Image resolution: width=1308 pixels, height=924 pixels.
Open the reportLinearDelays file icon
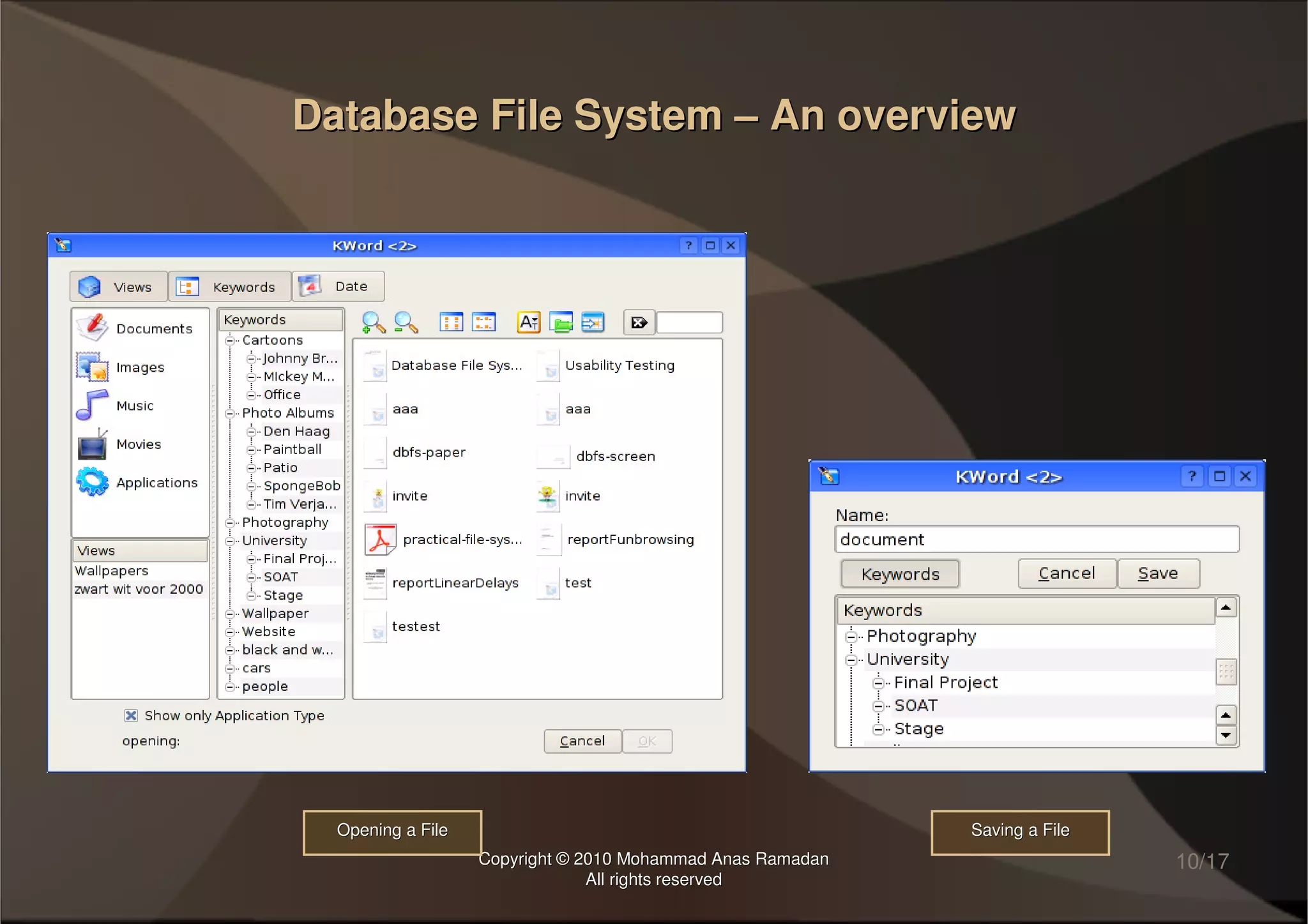[376, 583]
